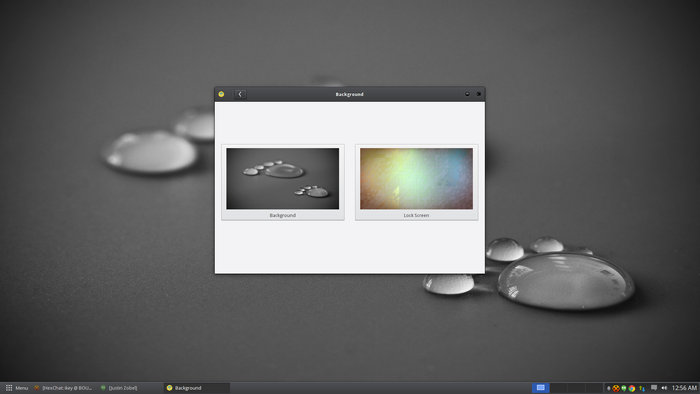Open the Menu button on the panel
Screen dimensions: 700x394
17,388
